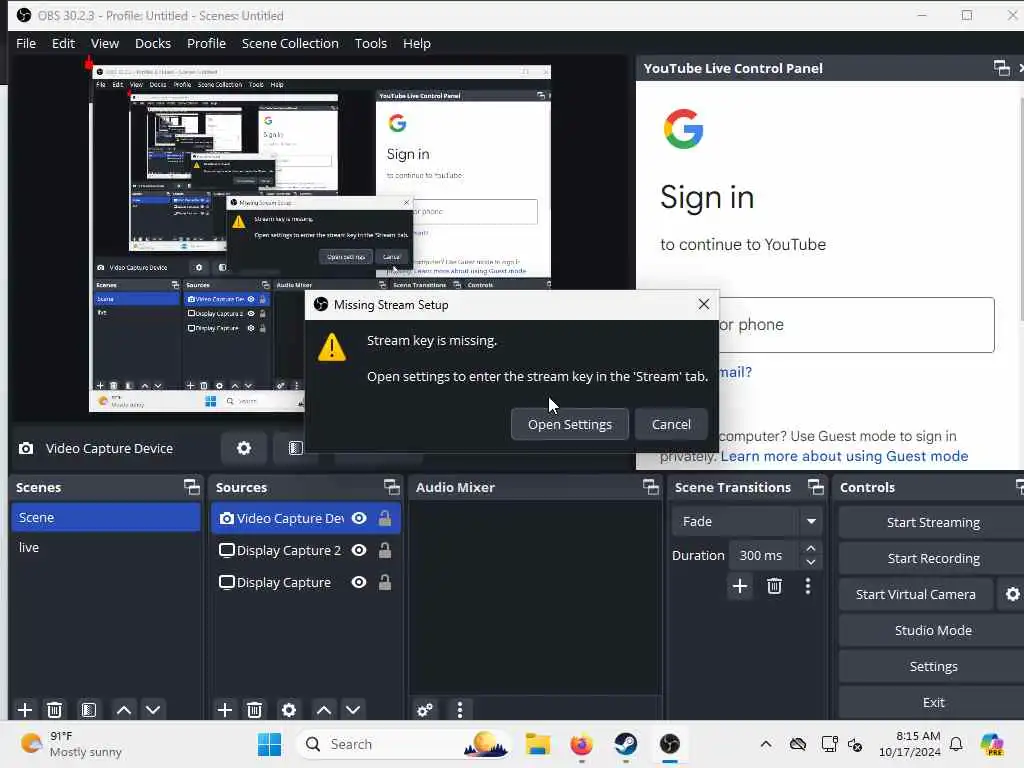Click Open Settings in dialog

tap(569, 424)
